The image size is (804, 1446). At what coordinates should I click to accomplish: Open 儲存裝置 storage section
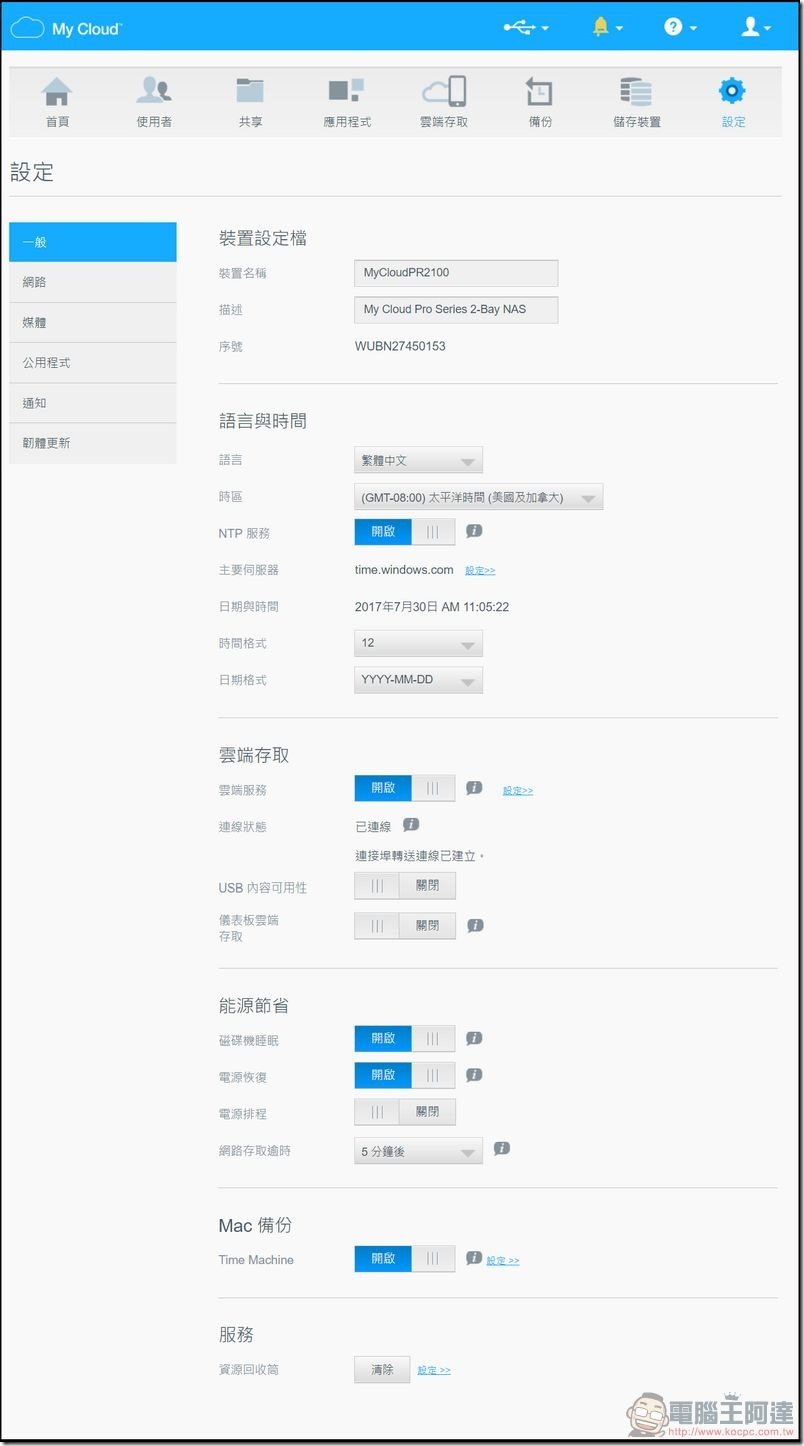tap(636, 102)
